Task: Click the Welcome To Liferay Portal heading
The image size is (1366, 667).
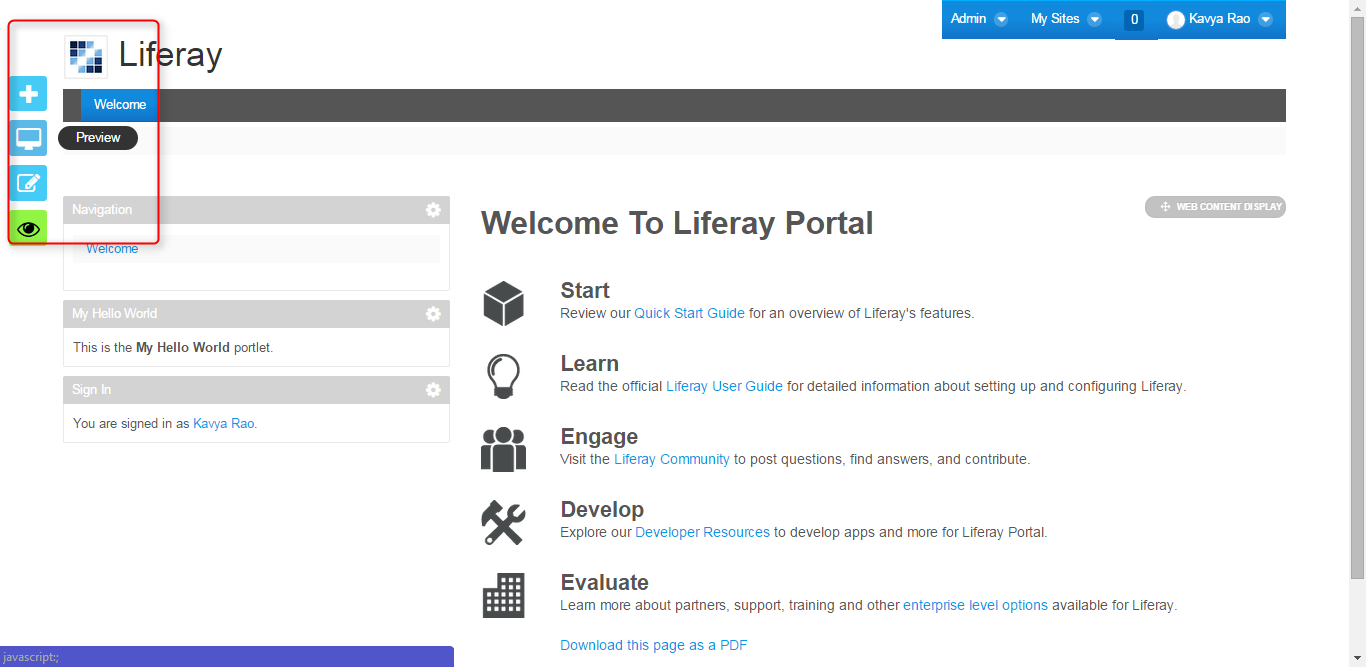Action: (677, 223)
